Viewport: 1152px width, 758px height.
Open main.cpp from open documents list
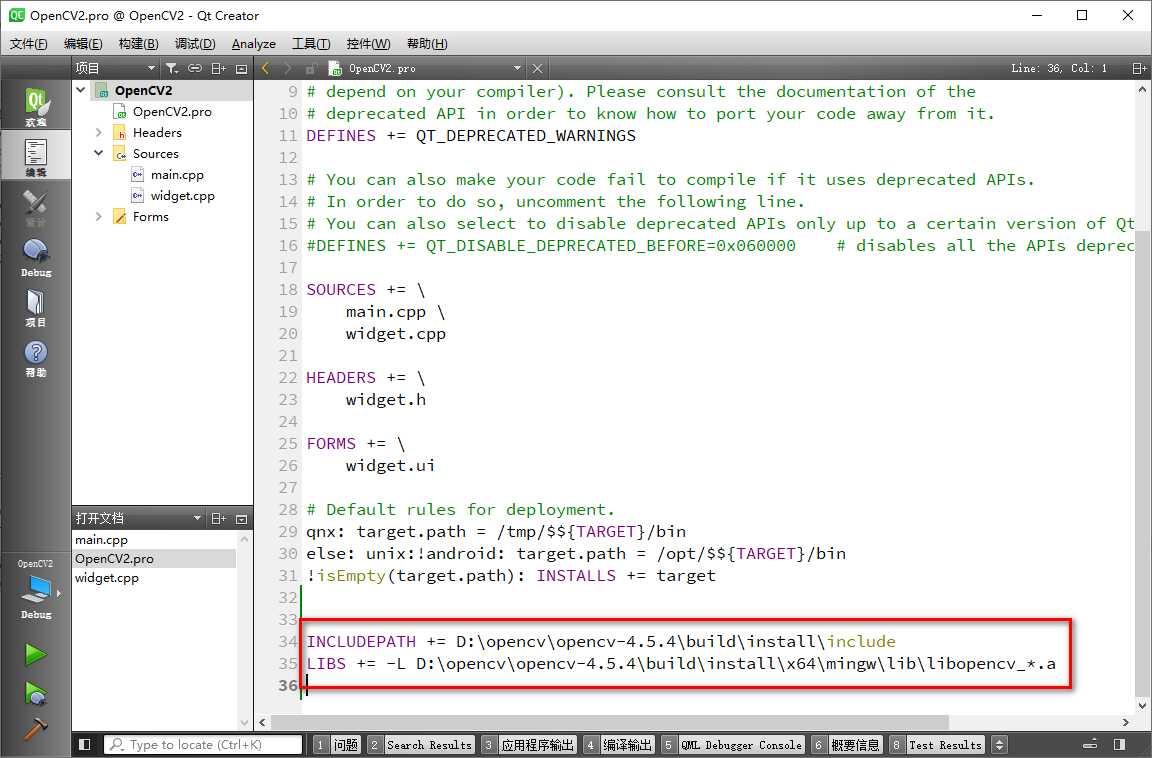pyautogui.click(x=101, y=540)
